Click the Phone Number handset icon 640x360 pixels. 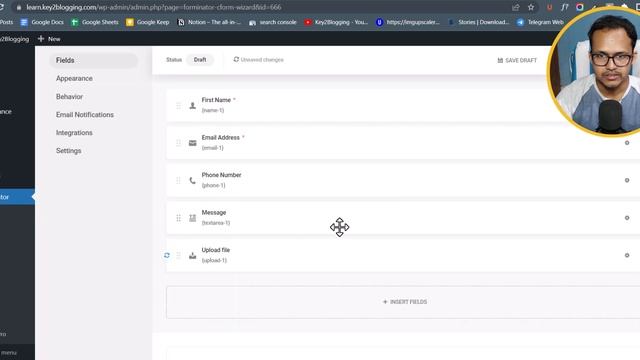tap(193, 181)
